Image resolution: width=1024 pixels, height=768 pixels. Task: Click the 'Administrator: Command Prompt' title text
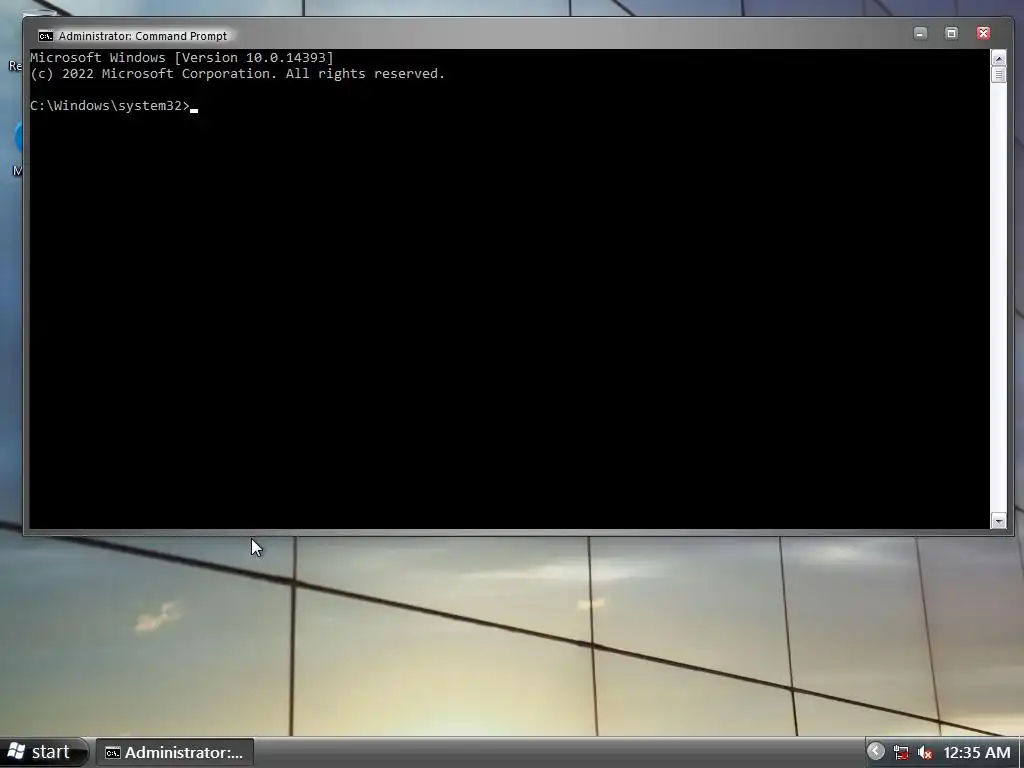tap(143, 36)
